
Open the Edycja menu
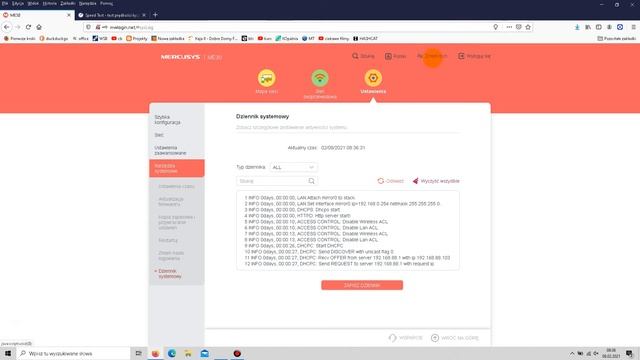[x=18, y=3]
